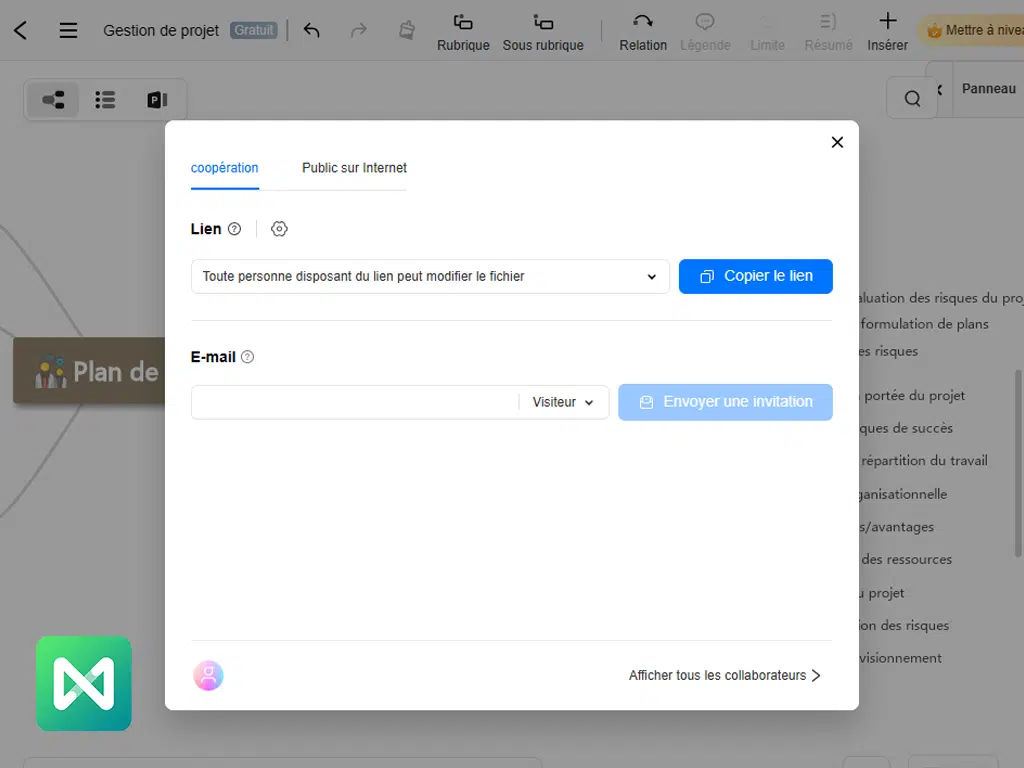Click the help icon beside E-mail
Viewport: 1024px width, 768px height.
click(x=248, y=357)
